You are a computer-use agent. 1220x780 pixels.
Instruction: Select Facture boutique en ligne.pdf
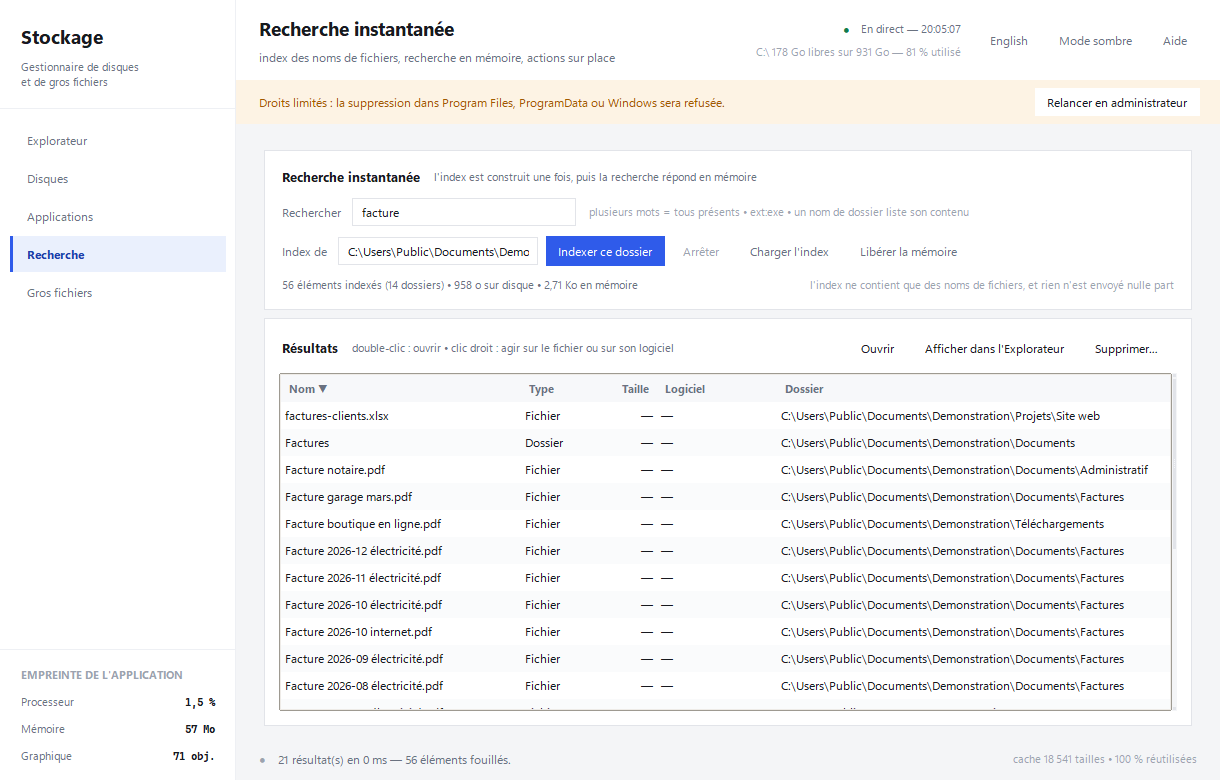pos(725,524)
